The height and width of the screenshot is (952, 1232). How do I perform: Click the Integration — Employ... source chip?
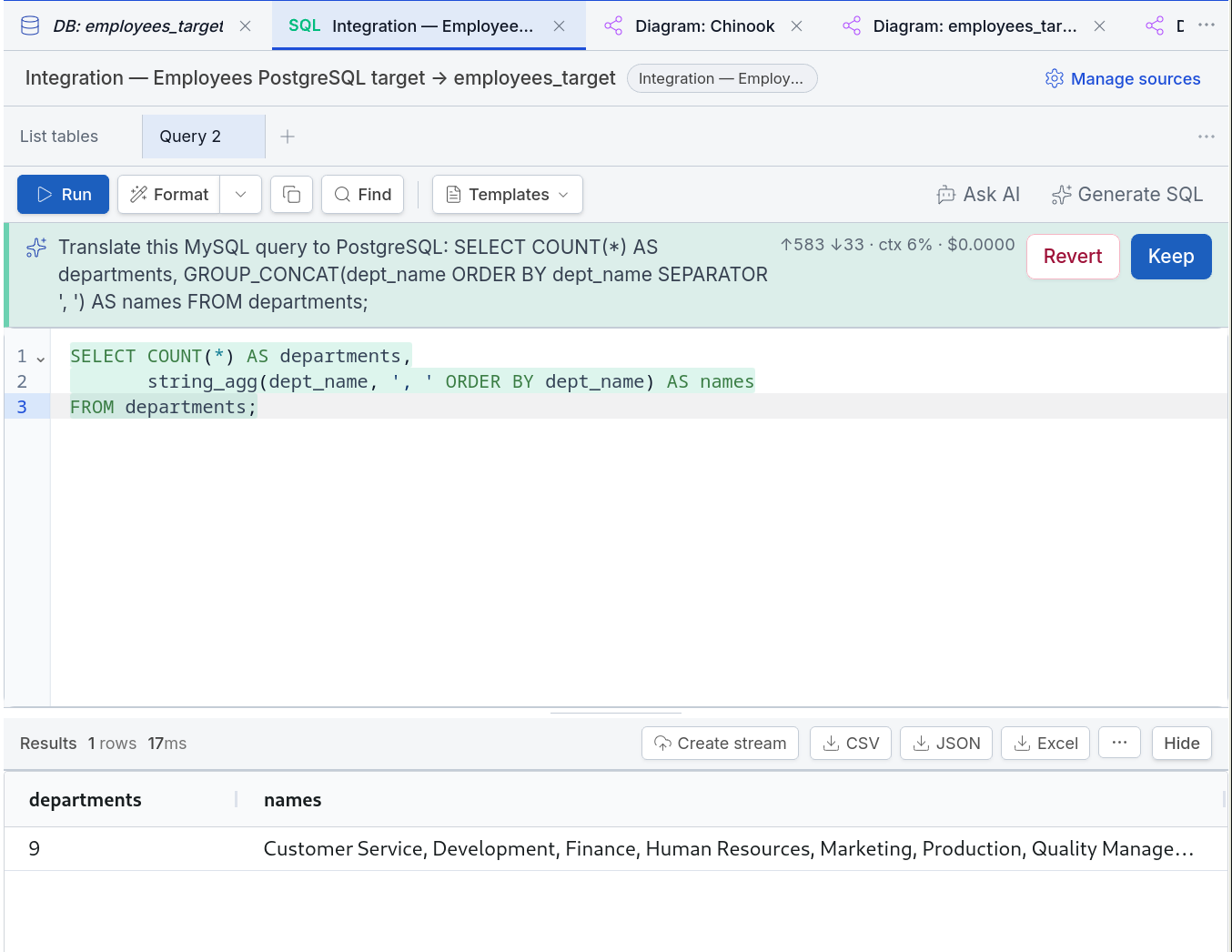point(722,79)
